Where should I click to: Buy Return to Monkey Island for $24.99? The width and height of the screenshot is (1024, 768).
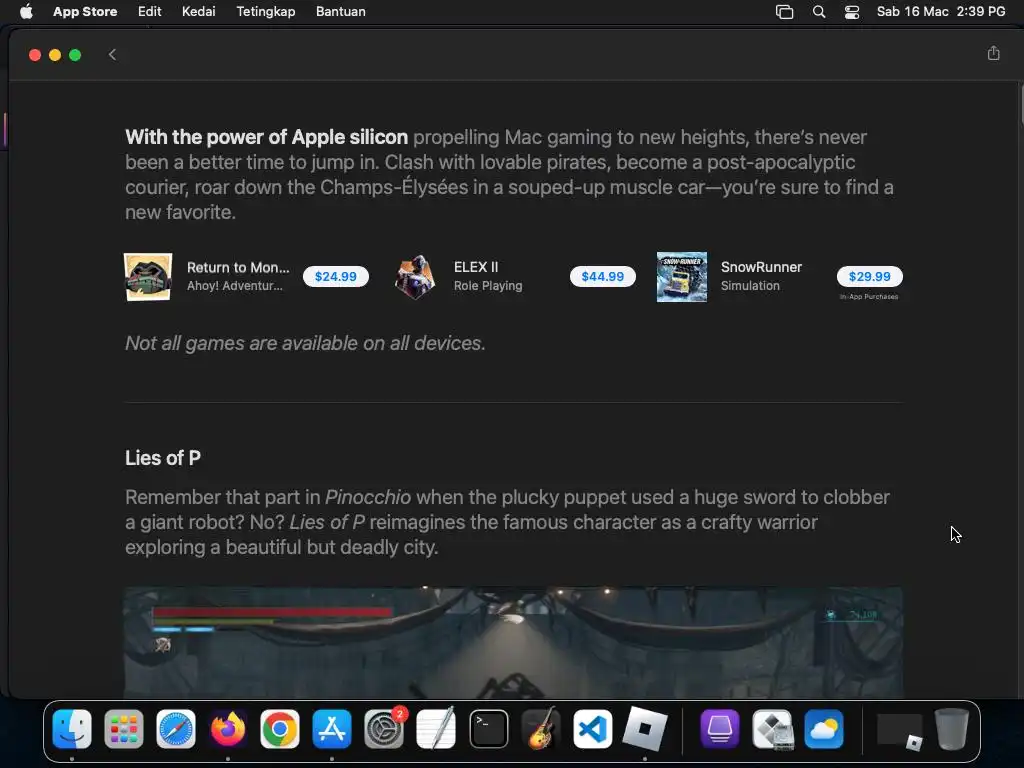(336, 276)
